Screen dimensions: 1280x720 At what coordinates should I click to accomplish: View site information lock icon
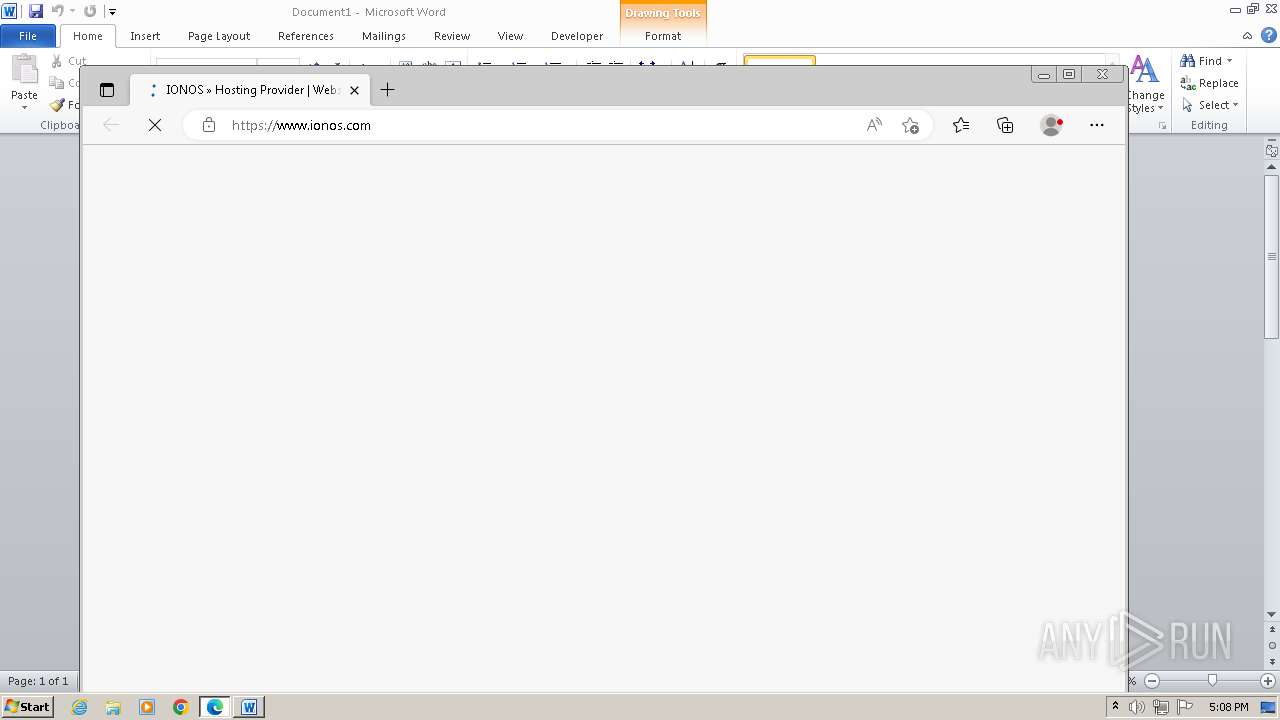click(x=208, y=125)
